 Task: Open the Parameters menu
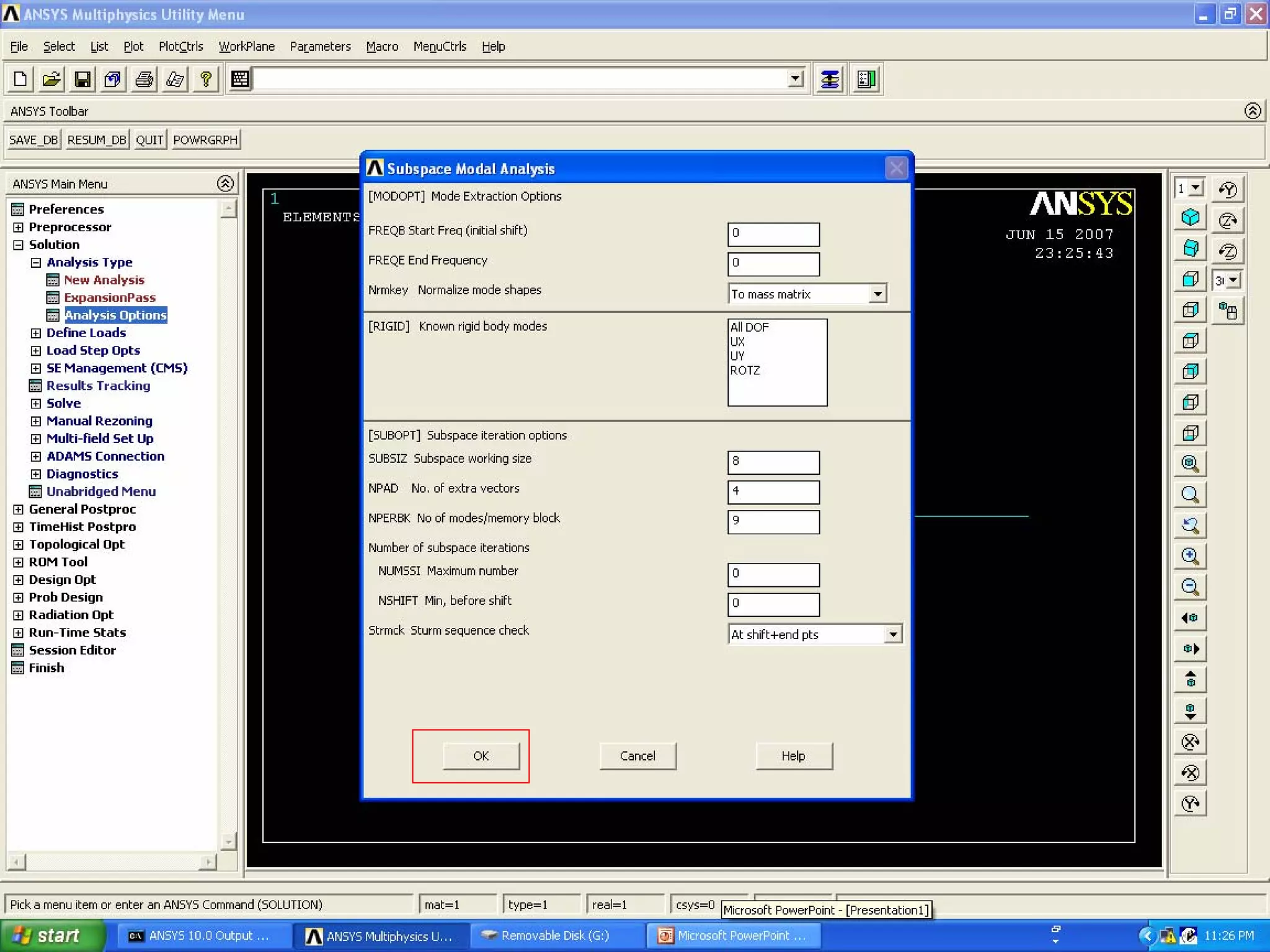click(x=320, y=46)
